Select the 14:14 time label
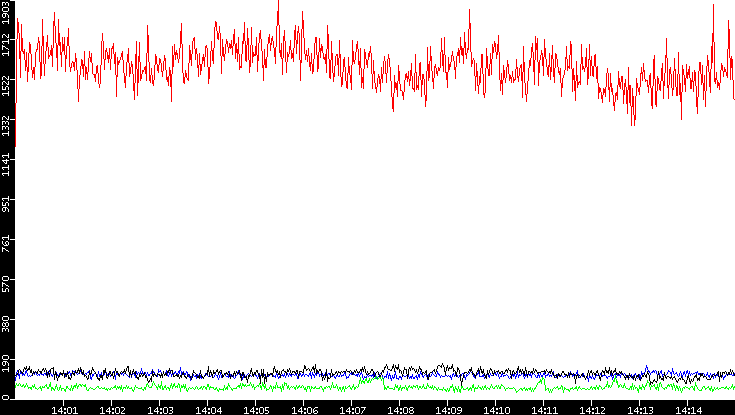The image size is (735, 415). point(689,411)
